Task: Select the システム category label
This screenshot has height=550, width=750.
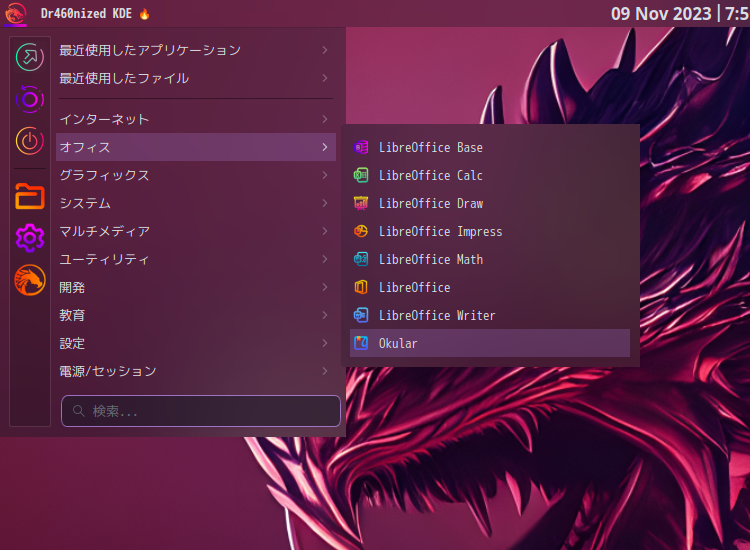Action: click(x=85, y=203)
